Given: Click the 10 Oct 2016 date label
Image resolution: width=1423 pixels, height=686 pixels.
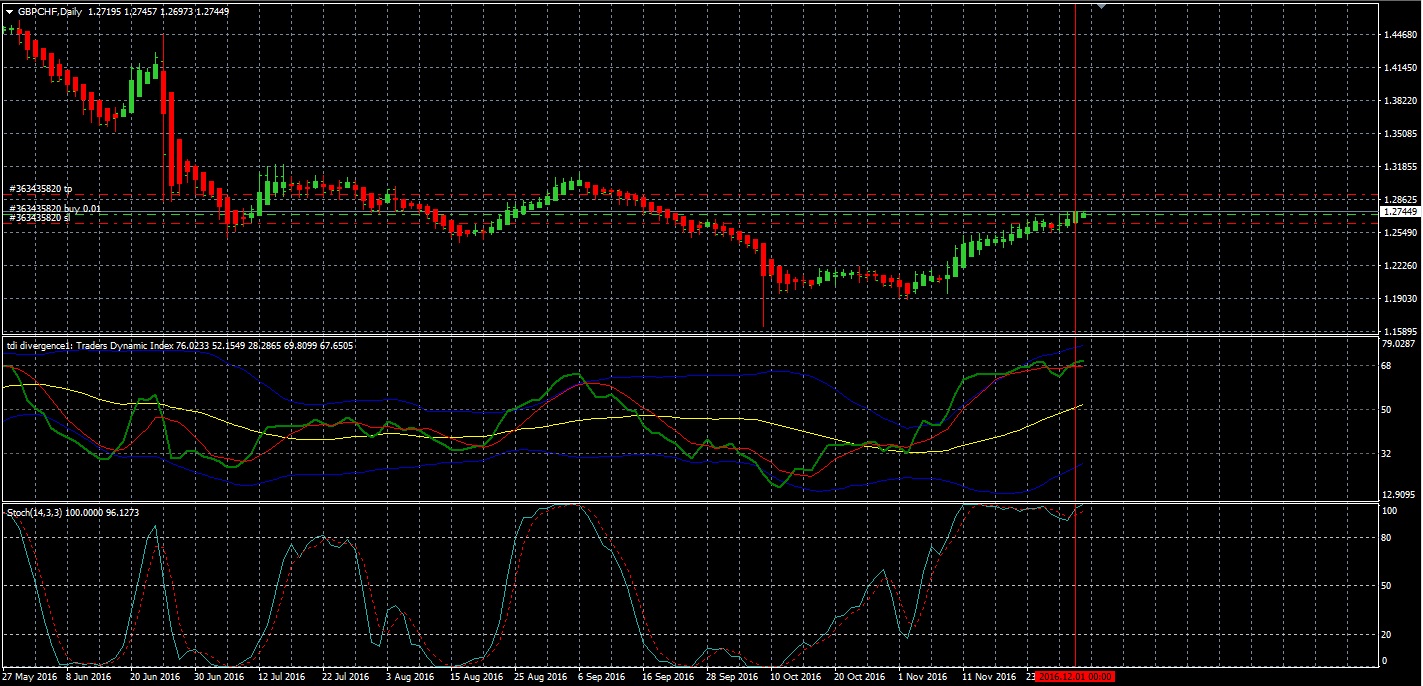Looking at the screenshot, I should (796, 677).
